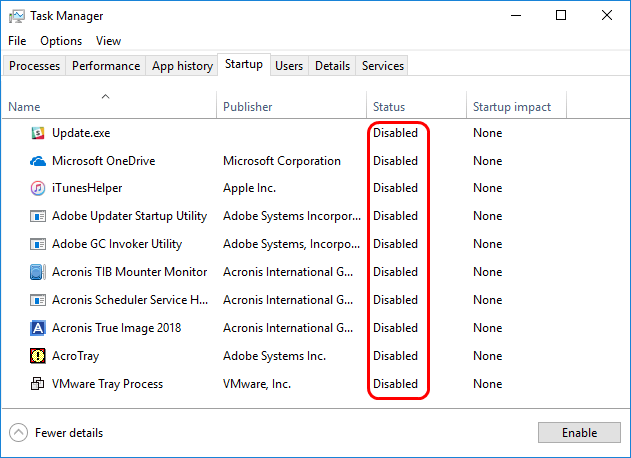Select the AcroTray entry name
The height and width of the screenshot is (458, 631).
click(x=76, y=356)
